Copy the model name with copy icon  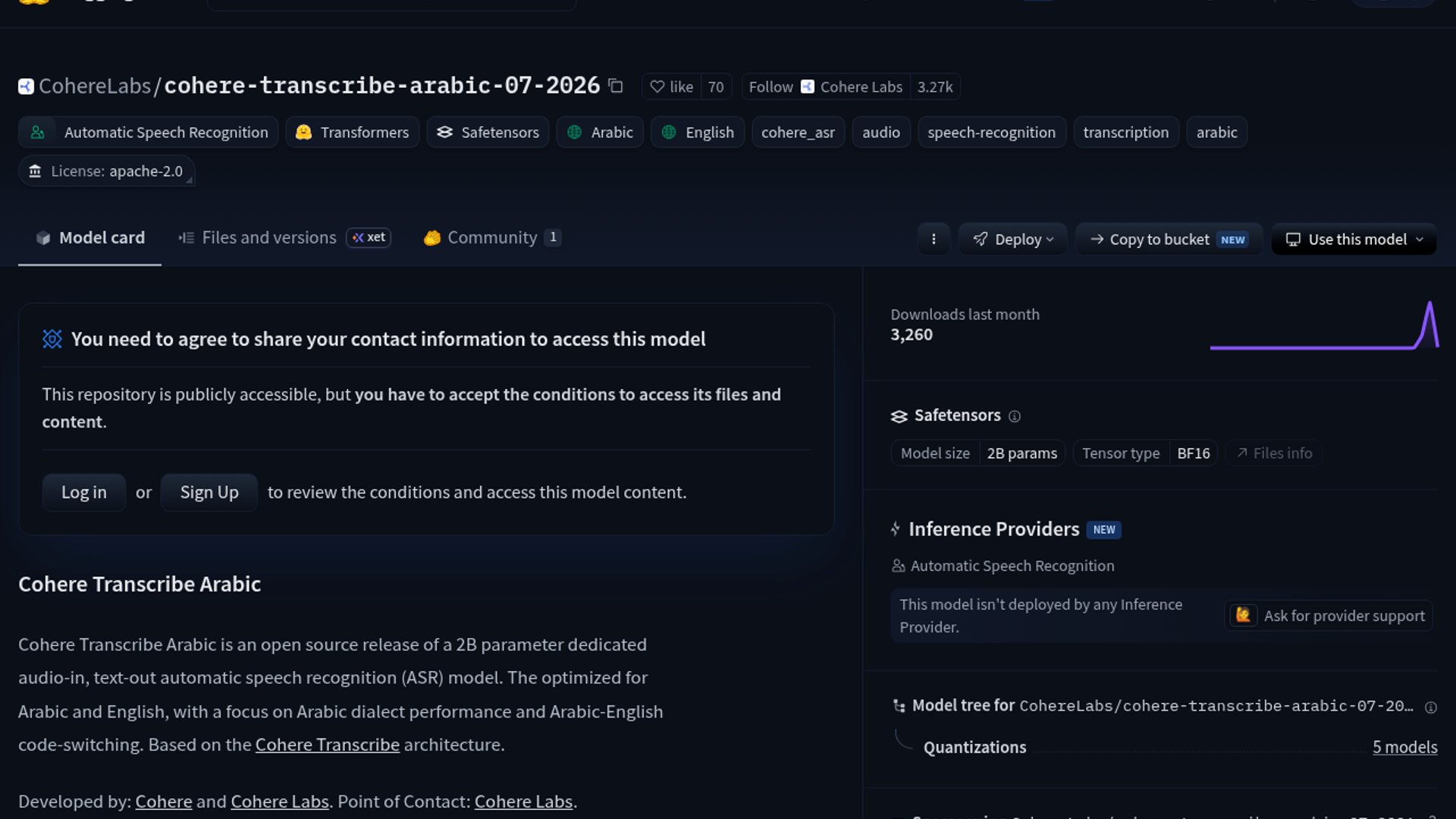point(616,86)
